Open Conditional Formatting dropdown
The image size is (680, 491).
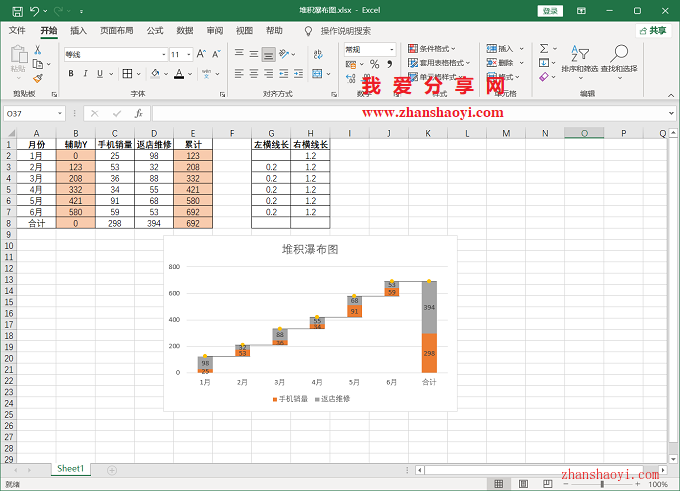[432, 49]
